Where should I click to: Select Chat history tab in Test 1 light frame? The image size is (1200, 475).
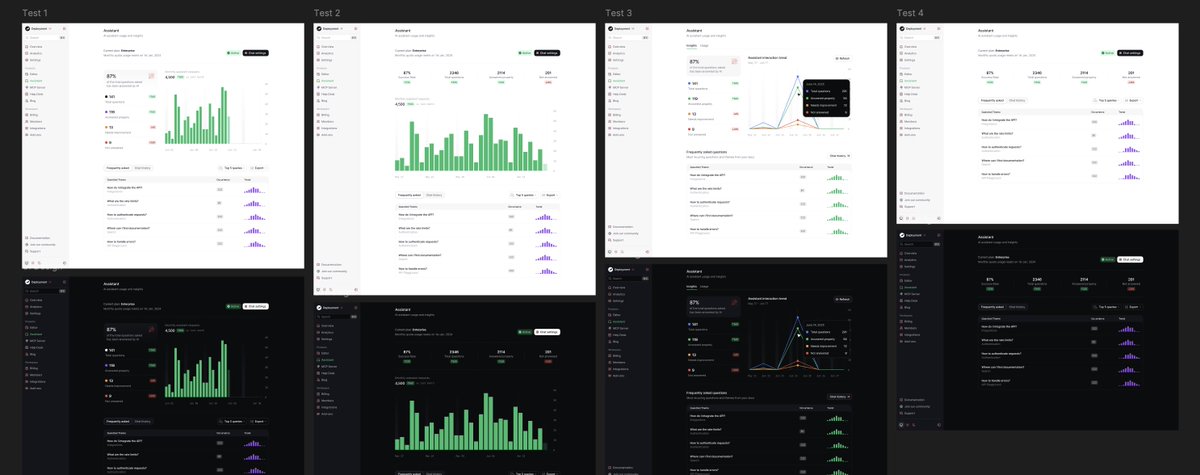[x=143, y=168]
